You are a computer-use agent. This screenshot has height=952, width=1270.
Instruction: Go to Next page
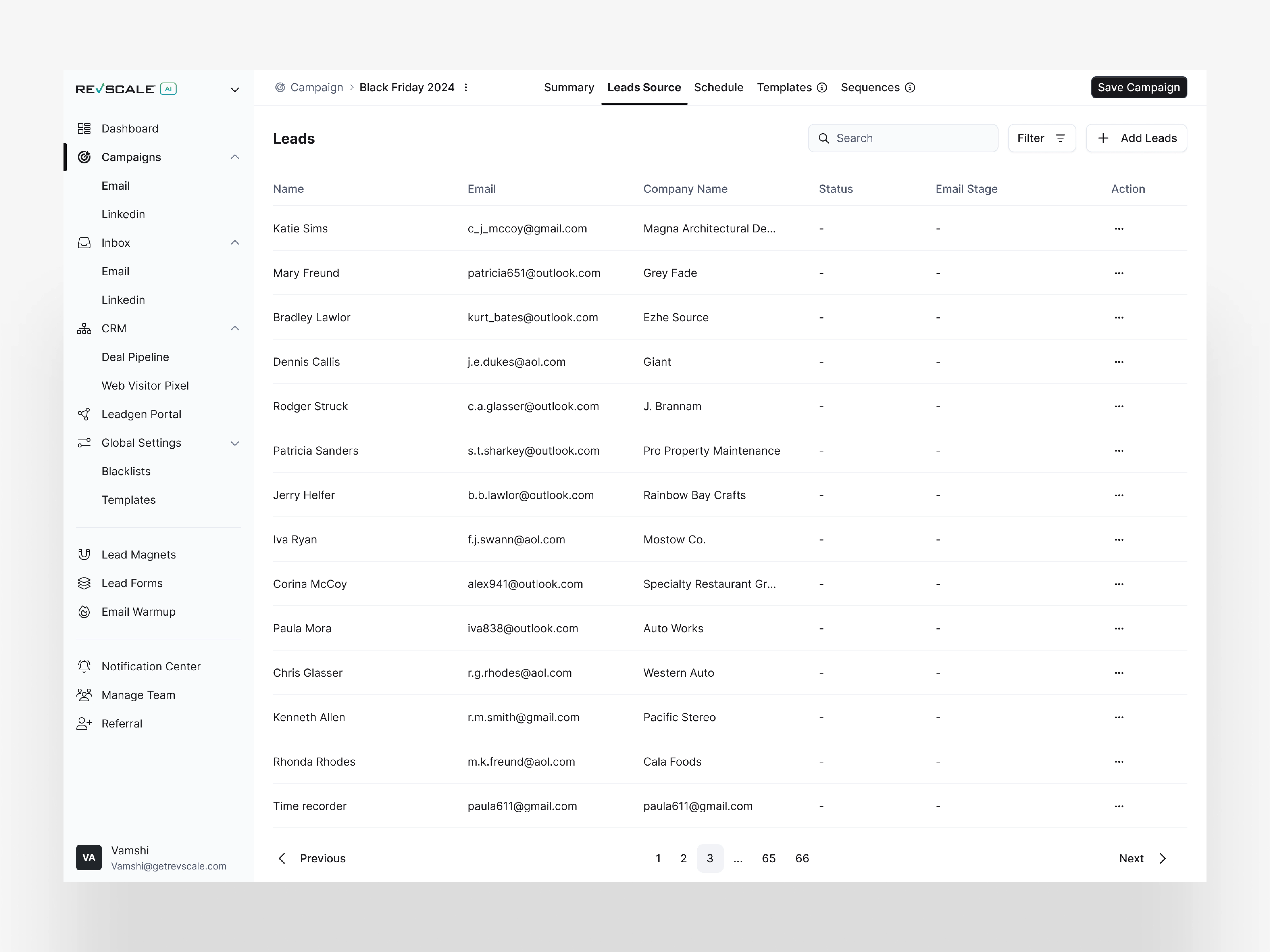point(1143,858)
